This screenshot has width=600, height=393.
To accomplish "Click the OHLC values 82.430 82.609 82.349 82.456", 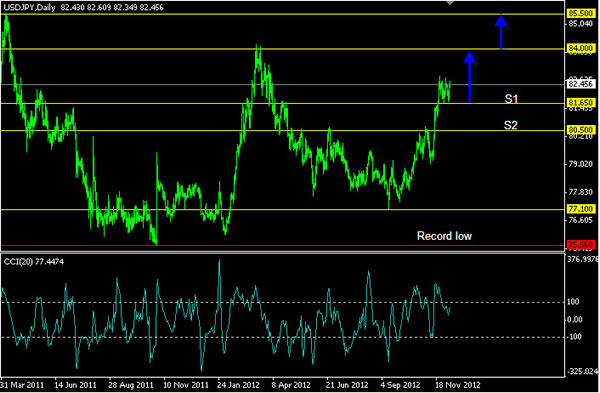I will coord(112,7).
